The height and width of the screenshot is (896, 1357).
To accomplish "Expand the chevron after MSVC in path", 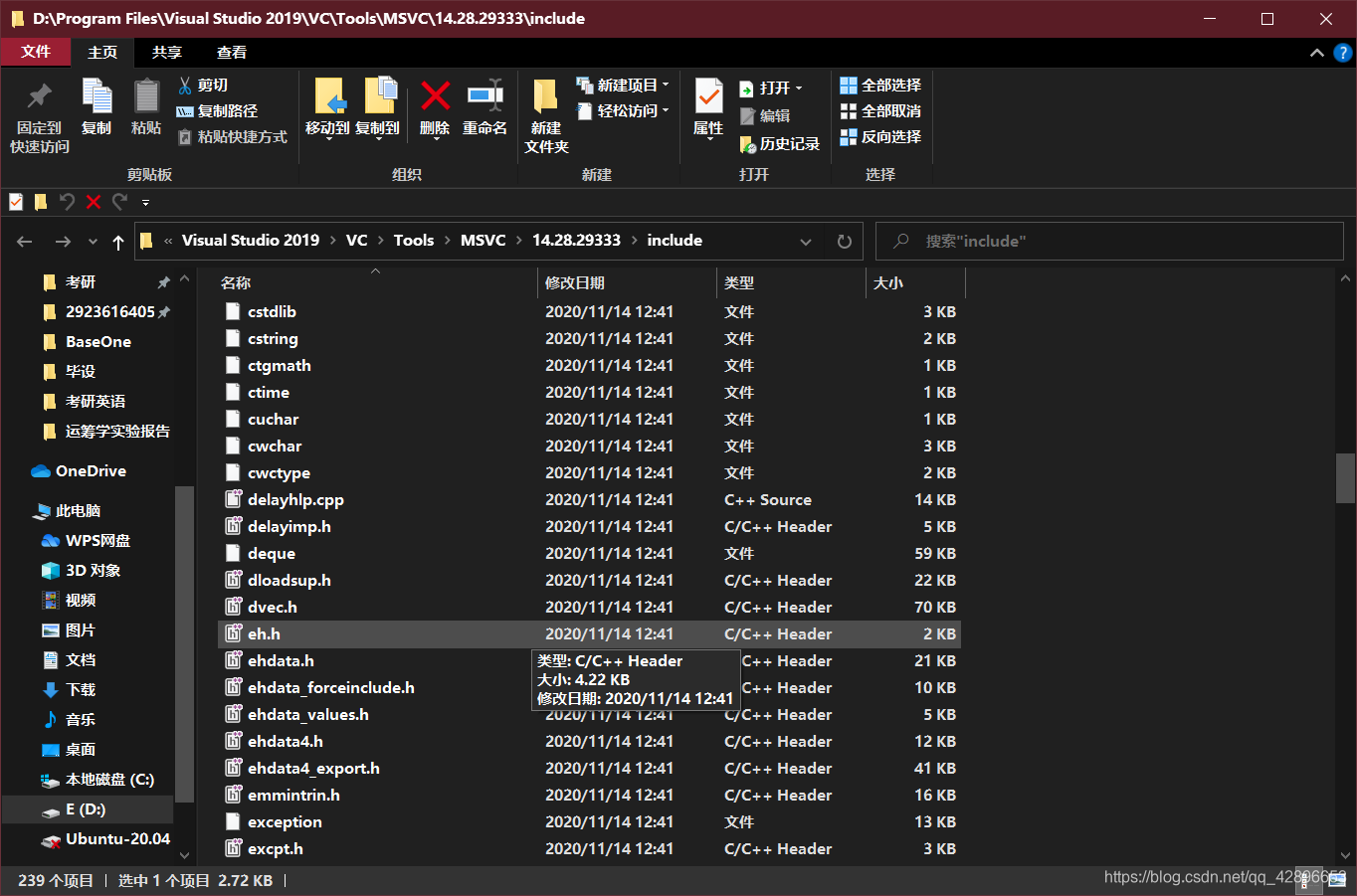I will [519, 241].
